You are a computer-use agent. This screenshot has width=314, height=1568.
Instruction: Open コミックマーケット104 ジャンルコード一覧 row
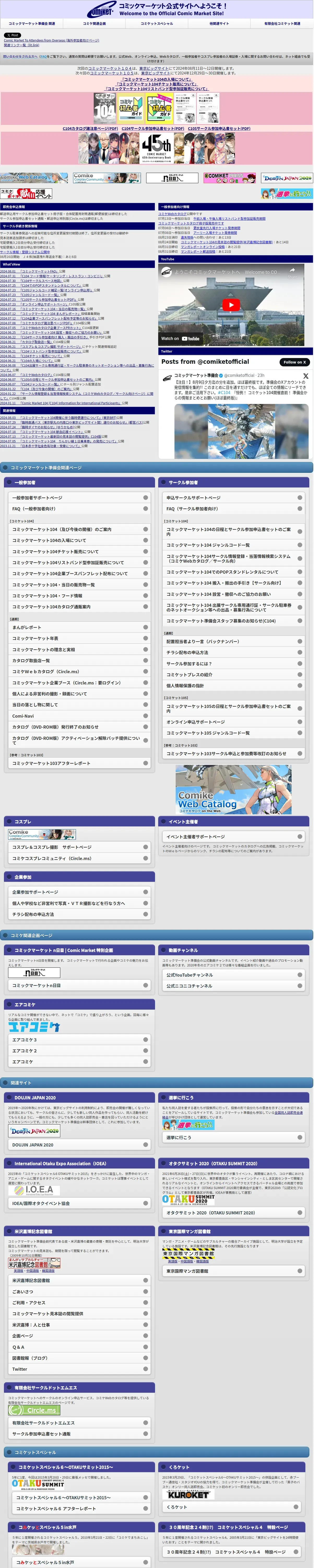coord(234,545)
